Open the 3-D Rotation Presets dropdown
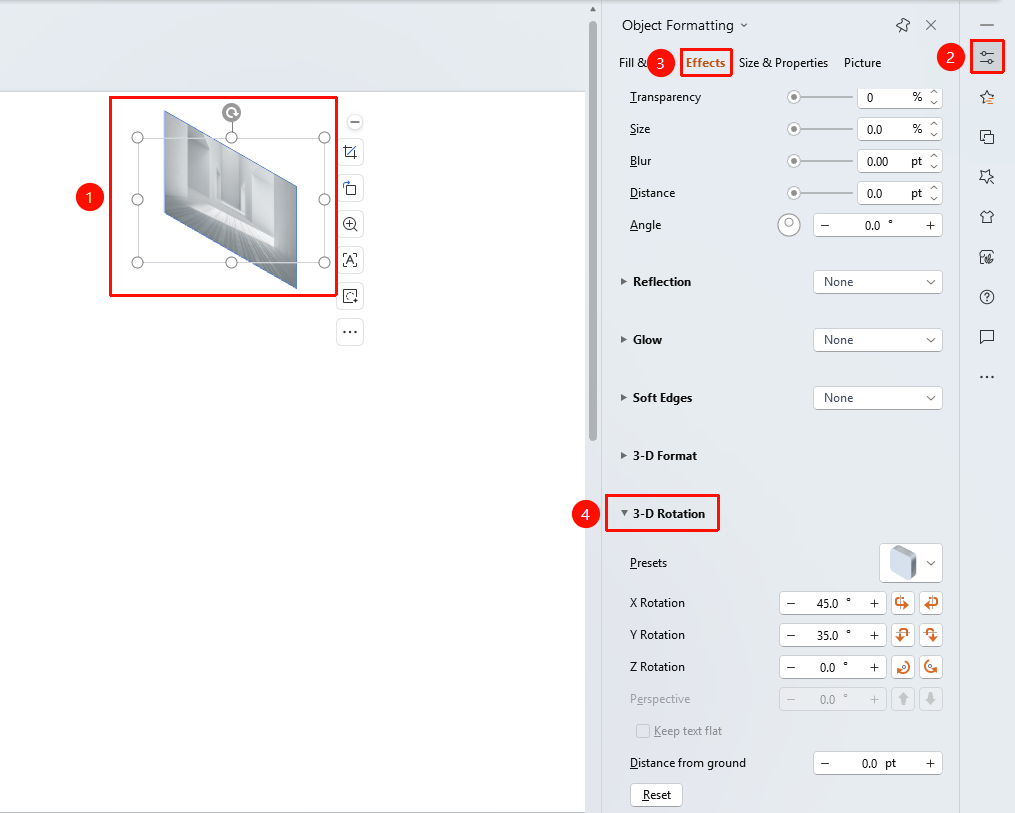The image size is (1015, 813). pos(911,563)
